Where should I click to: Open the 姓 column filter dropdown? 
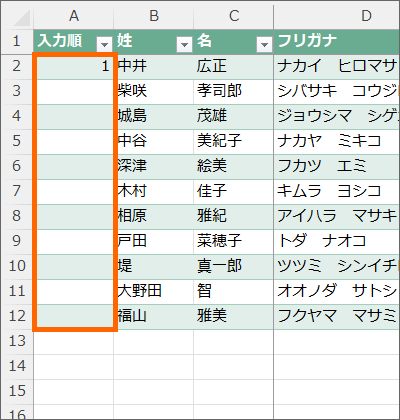pyautogui.click(x=184, y=44)
